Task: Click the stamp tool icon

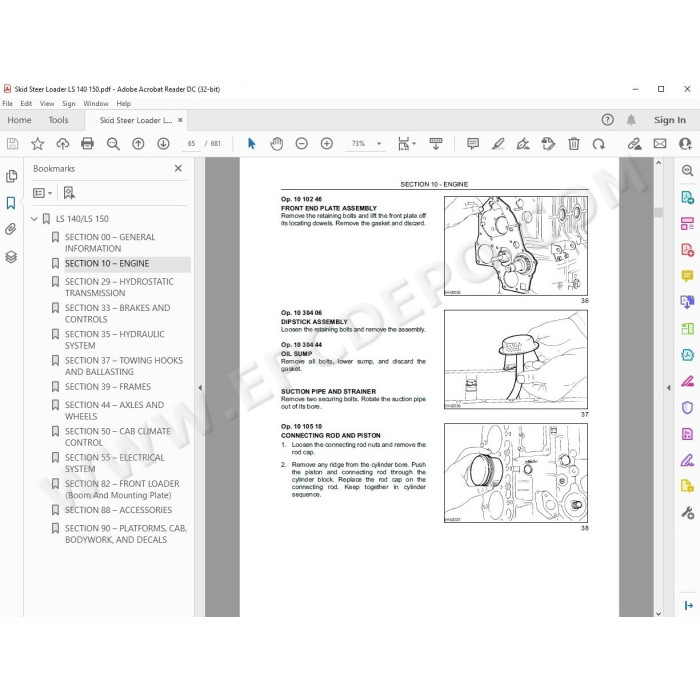Action: pyautogui.click(x=548, y=143)
